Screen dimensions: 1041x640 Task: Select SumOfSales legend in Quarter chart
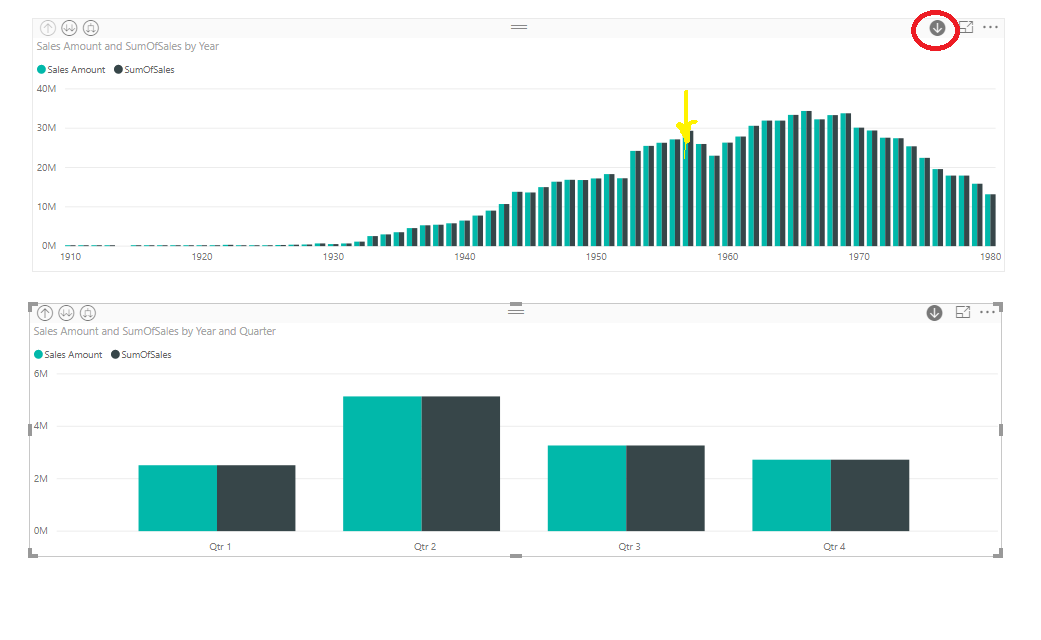(x=141, y=355)
